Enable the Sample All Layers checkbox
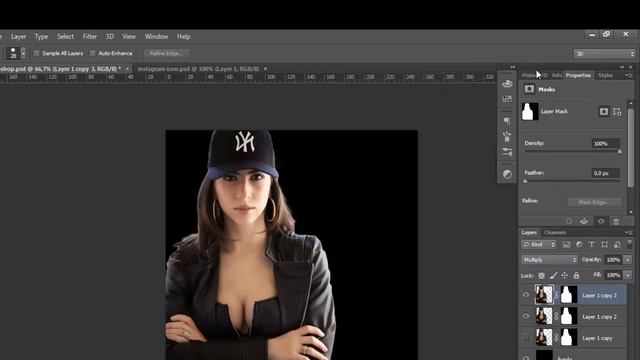Viewport: 640px width, 360px height. [x=36, y=53]
